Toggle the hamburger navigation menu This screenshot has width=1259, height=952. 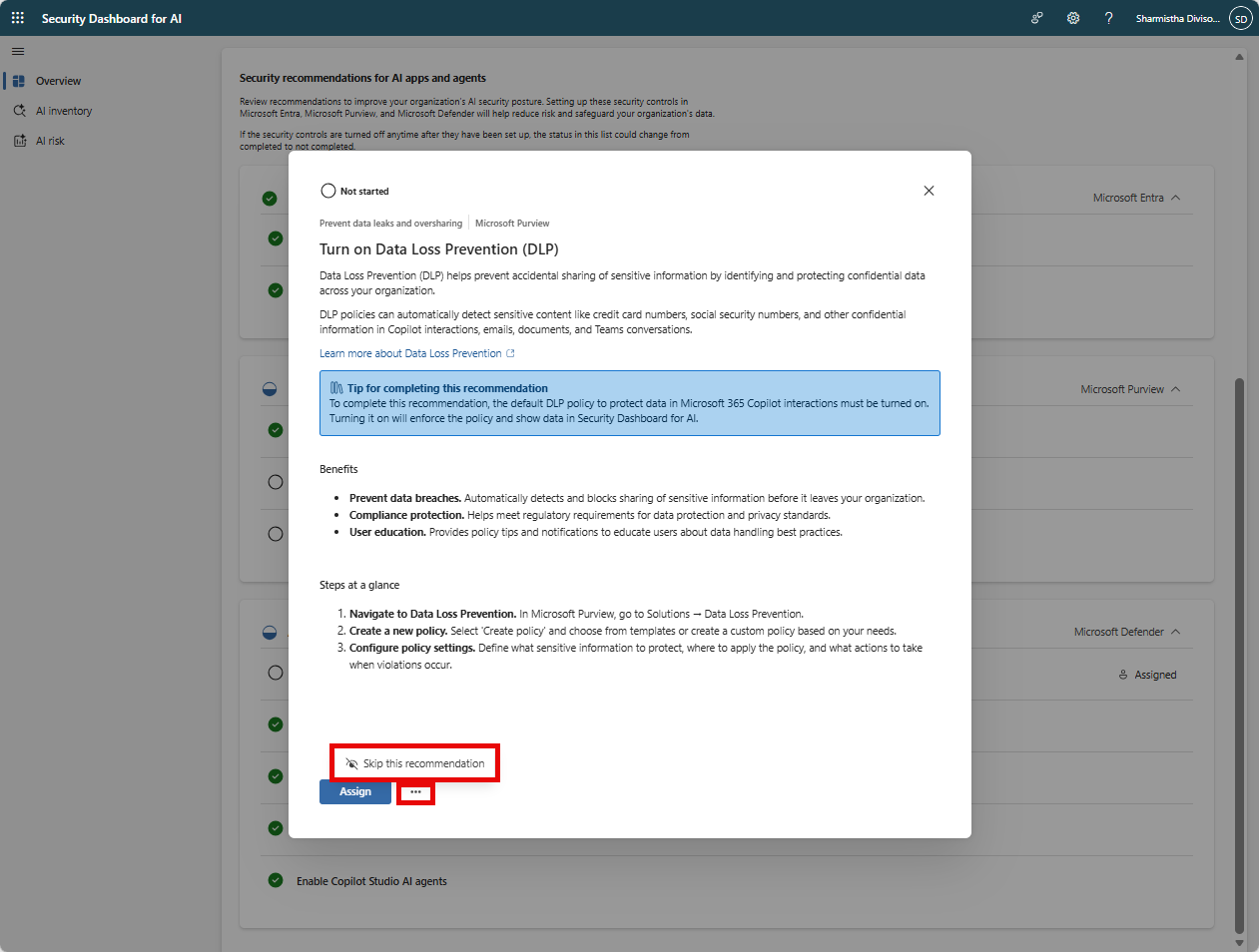pos(18,51)
